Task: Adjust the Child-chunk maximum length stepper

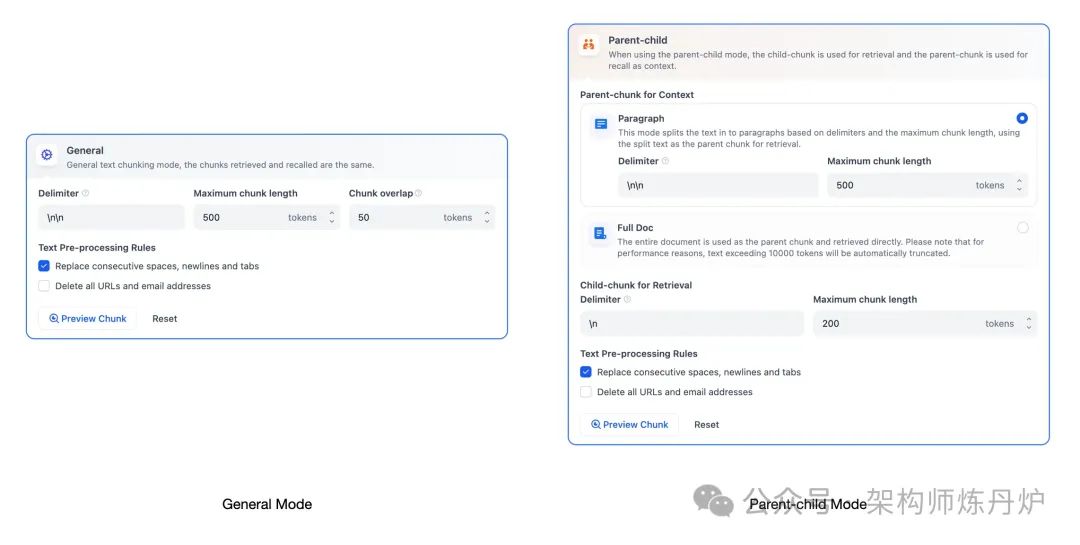Action: 1029,324
